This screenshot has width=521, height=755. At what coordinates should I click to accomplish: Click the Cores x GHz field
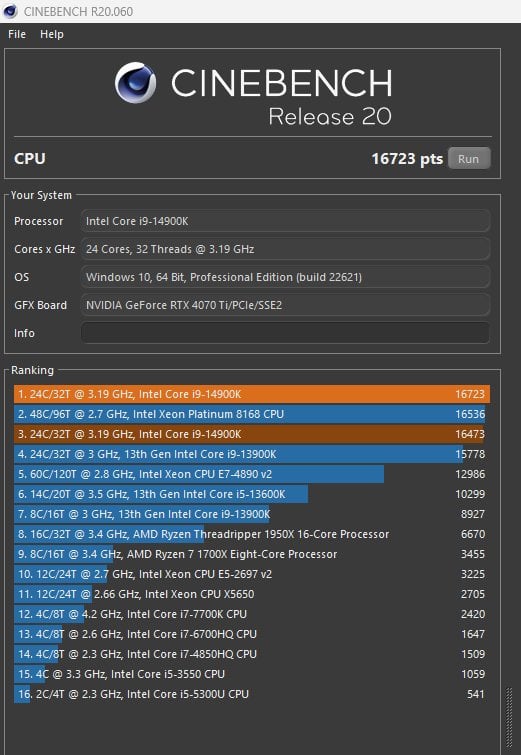(286, 249)
